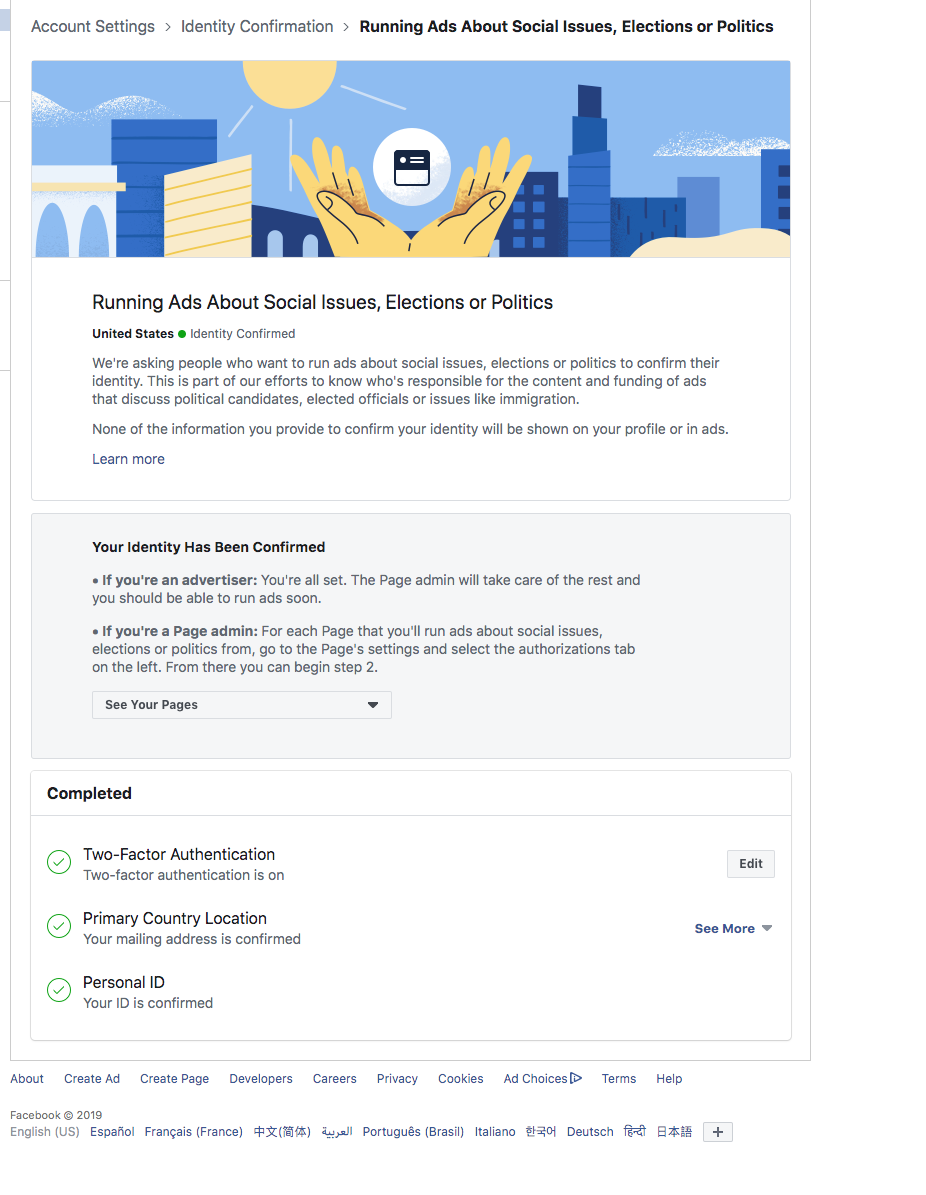Image resolution: width=926 pixels, height=1195 pixels.
Task: Edit Two-Factor Authentication settings
Action: [x=751, y=863]
